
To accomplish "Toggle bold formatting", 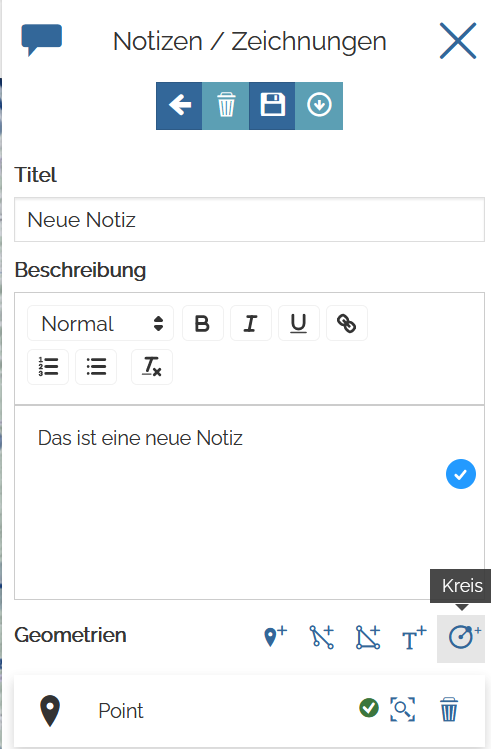I will [203, 323].
